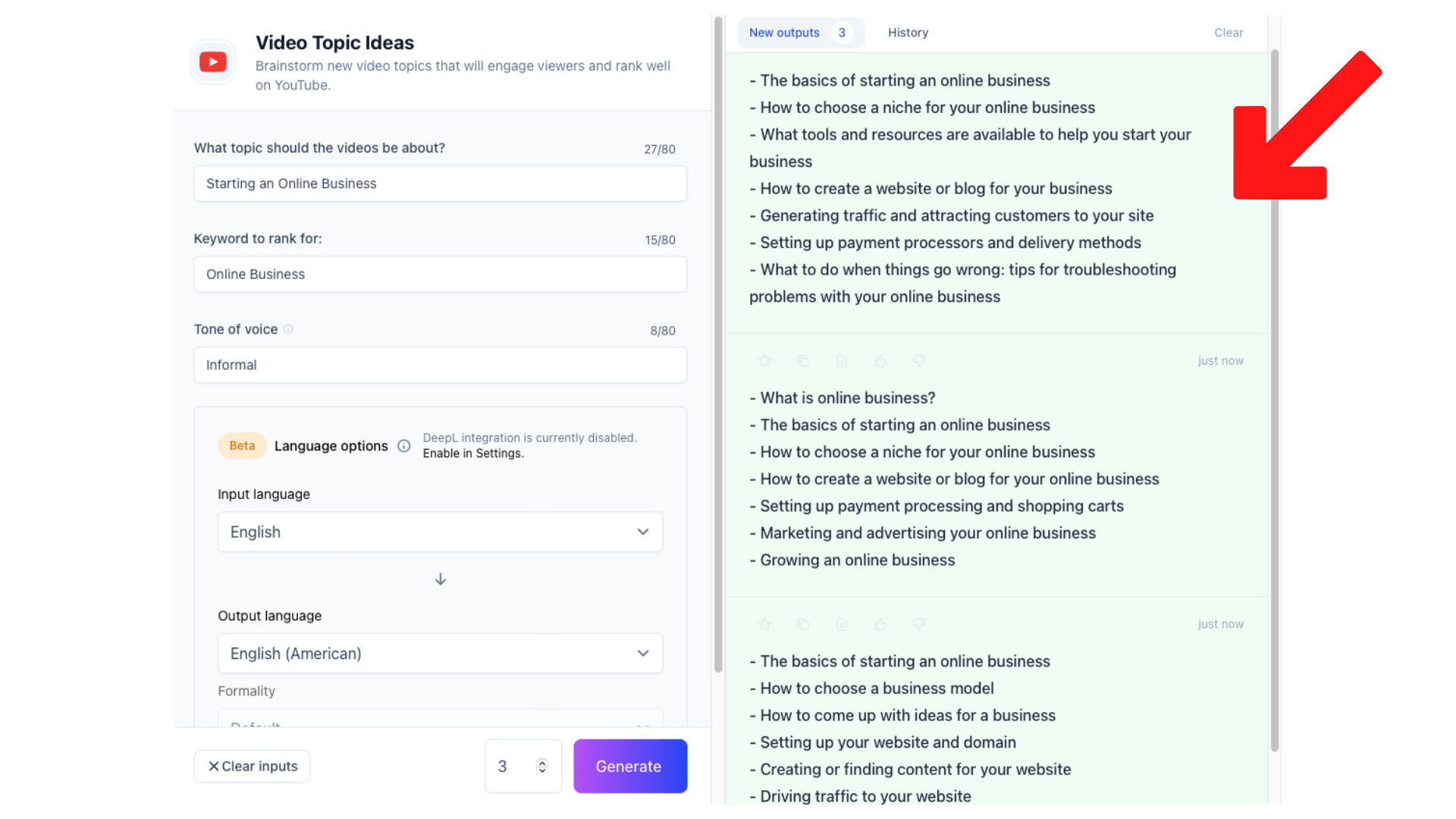The image size is (1456, 819).
Task: Favorite the second output with the star icon
Action: pos(764,360)
